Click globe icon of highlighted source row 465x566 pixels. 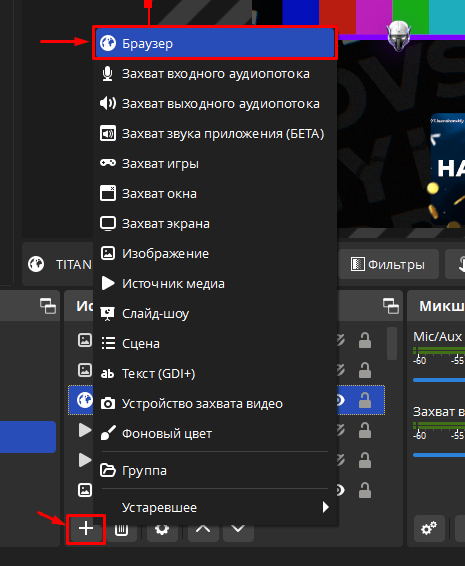pos(85,400)
